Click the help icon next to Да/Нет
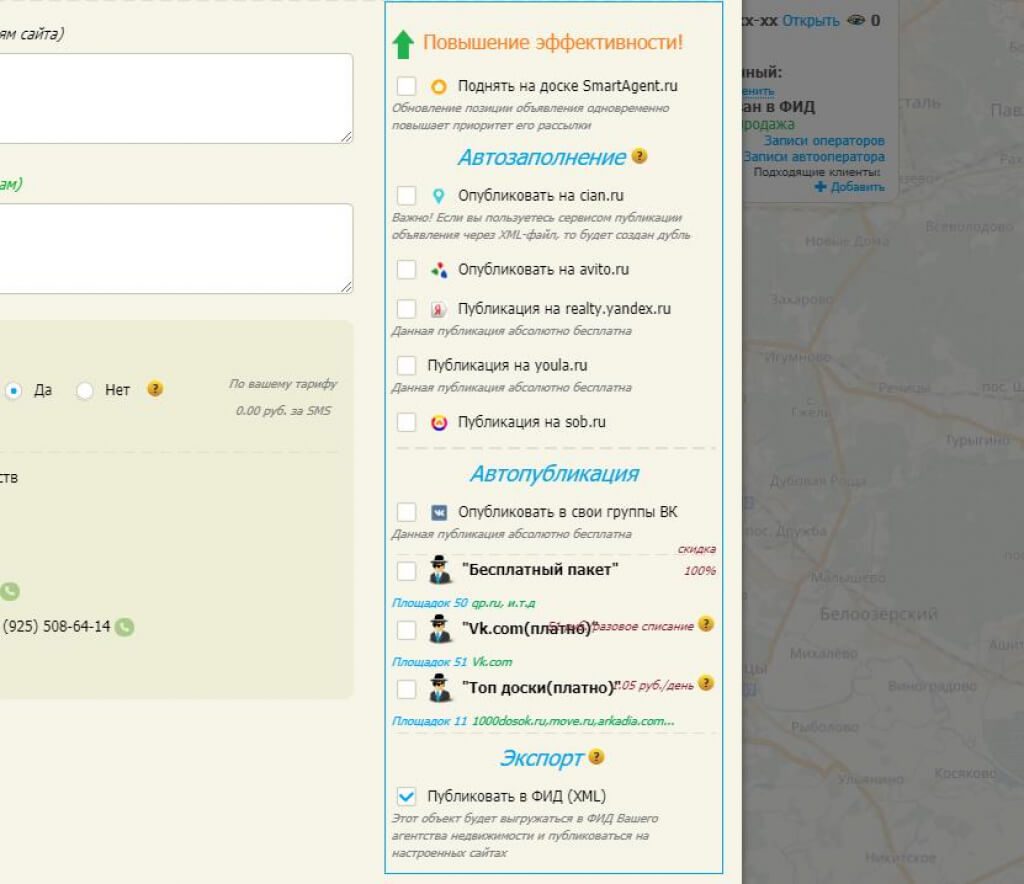 click(155, 388)
